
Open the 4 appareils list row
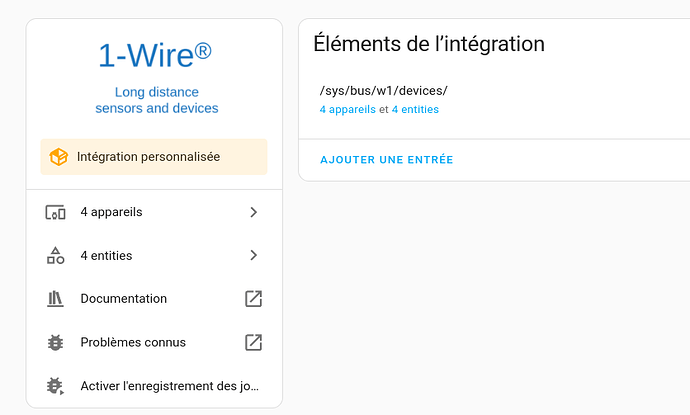point(154,212)
